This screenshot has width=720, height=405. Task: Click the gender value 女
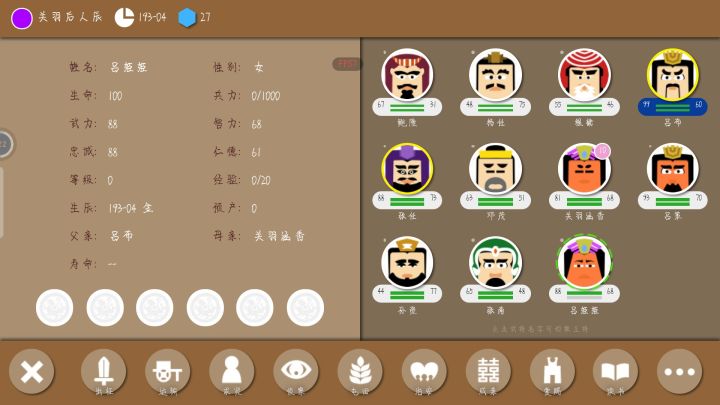[259, 68]
